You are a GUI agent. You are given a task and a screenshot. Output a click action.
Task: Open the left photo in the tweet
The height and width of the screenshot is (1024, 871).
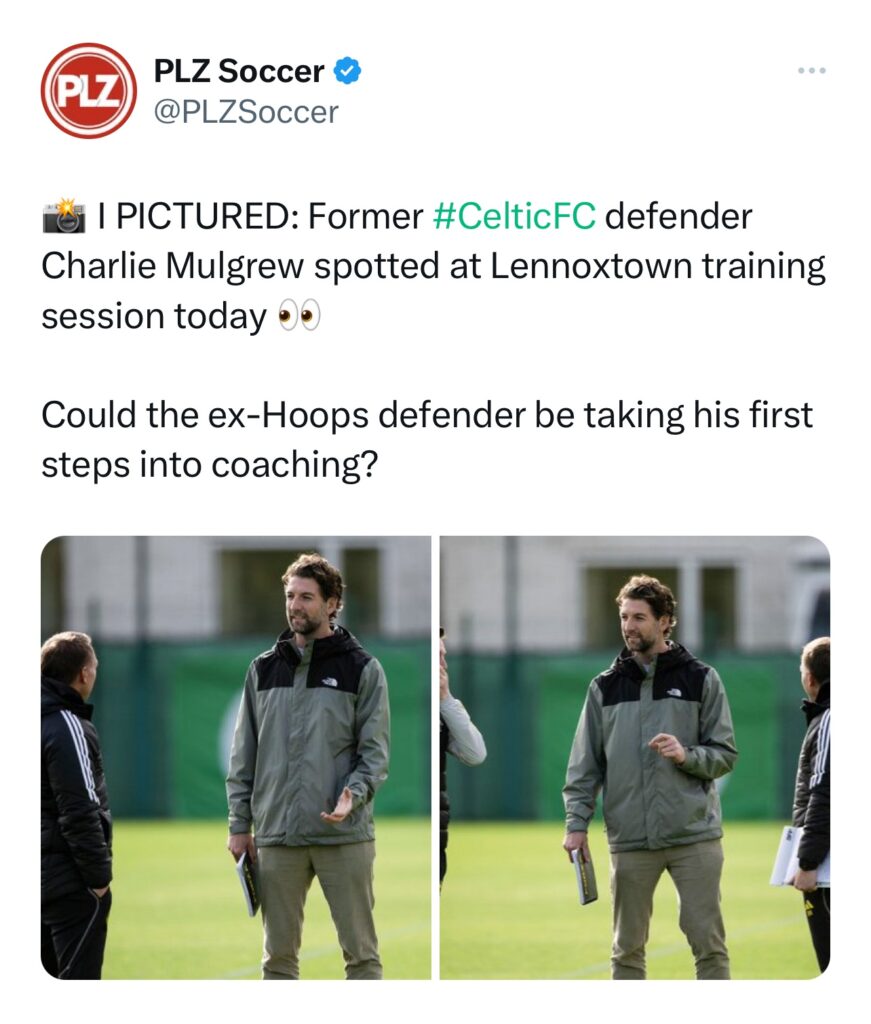[236, 757]
